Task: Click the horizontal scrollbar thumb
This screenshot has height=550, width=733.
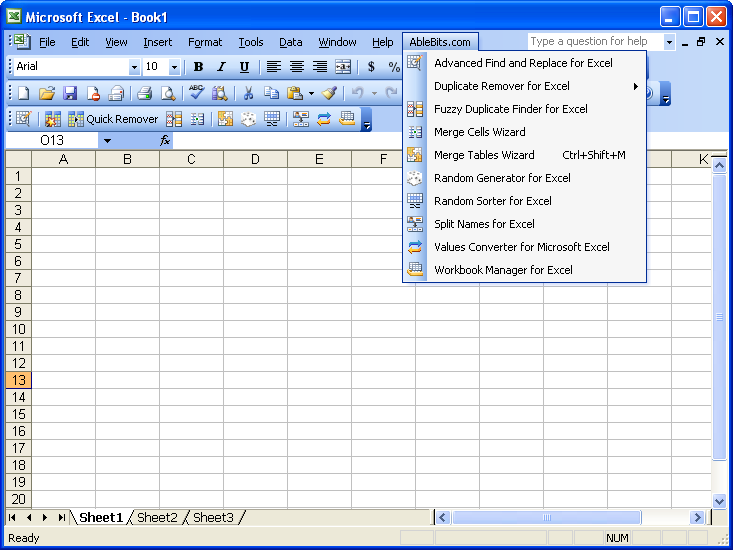Action: pos(546,517)
